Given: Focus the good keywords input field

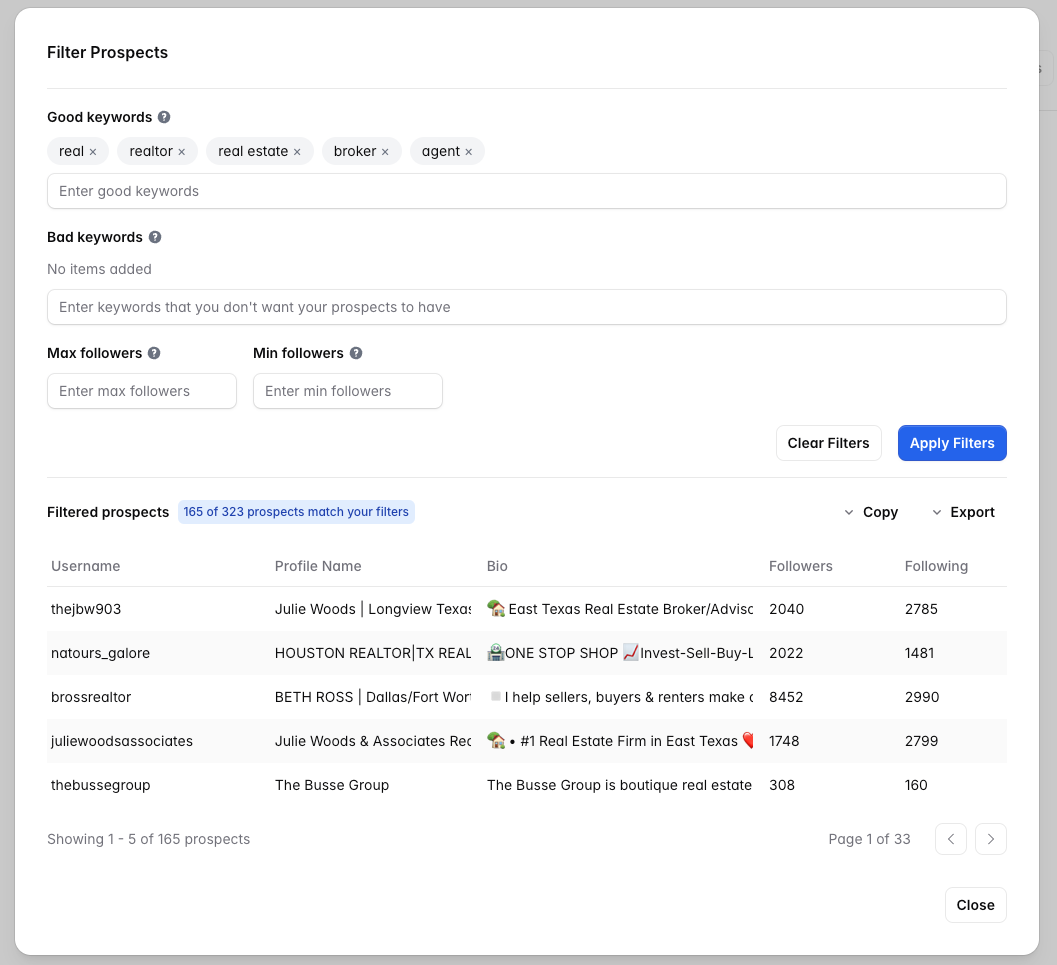Looking at the screenshot, I should 526,191.
